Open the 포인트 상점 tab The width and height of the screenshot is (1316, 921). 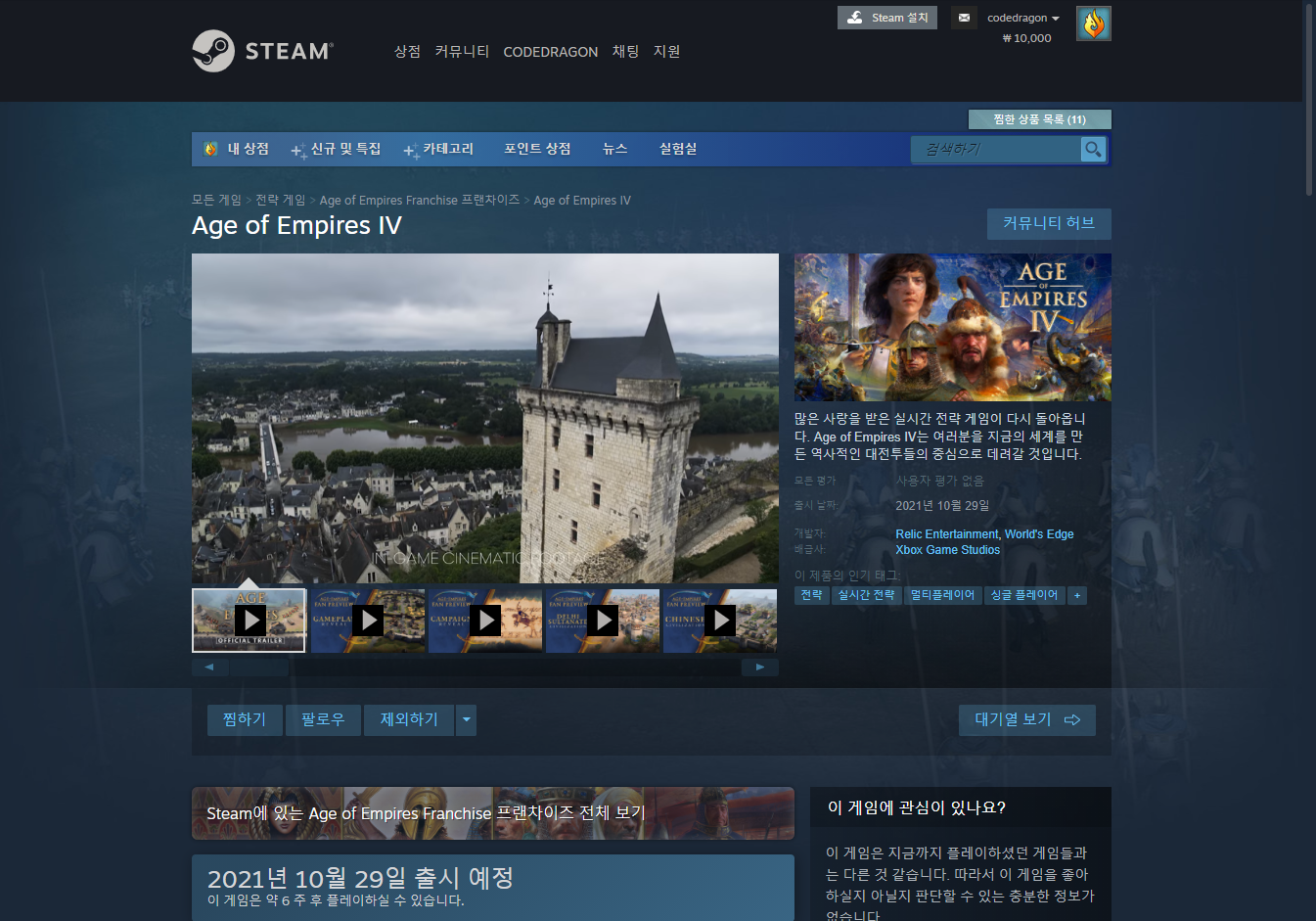[x=537, y=149]
